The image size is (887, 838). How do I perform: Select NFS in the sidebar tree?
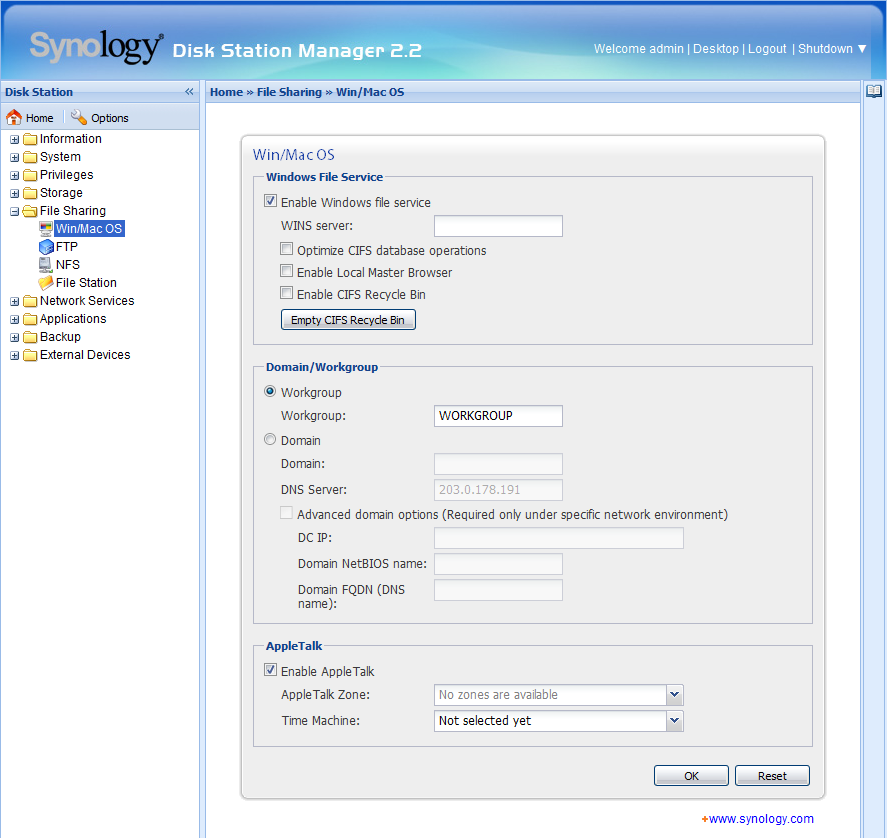coord(67,265)
